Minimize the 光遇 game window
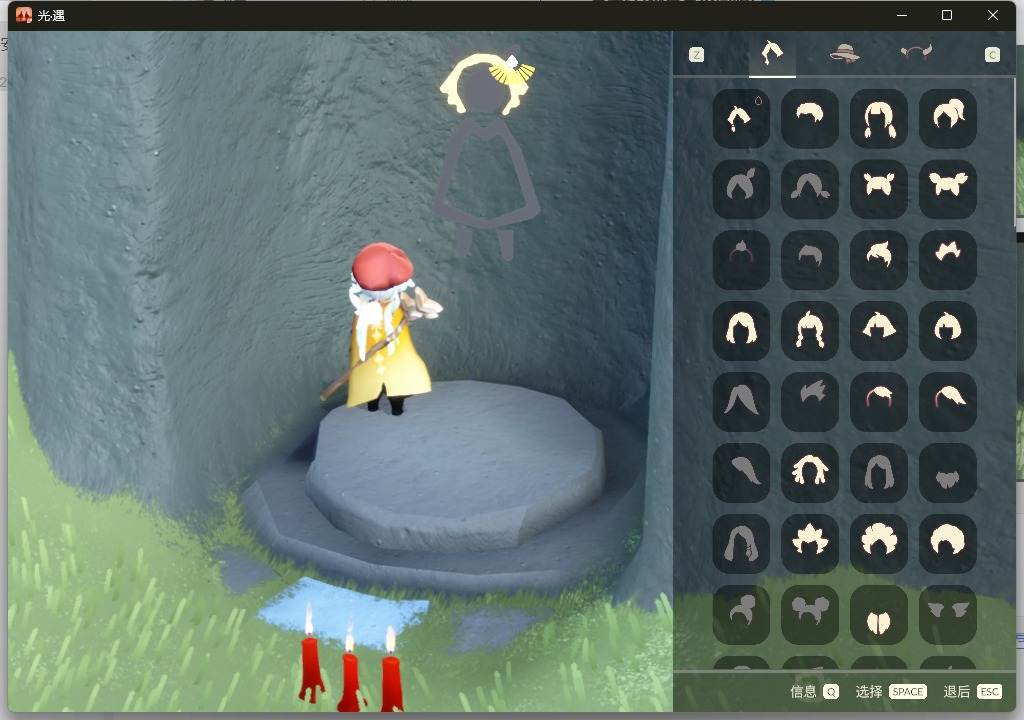The height and width of the screenshot is (720, 1024). [902, 15]
